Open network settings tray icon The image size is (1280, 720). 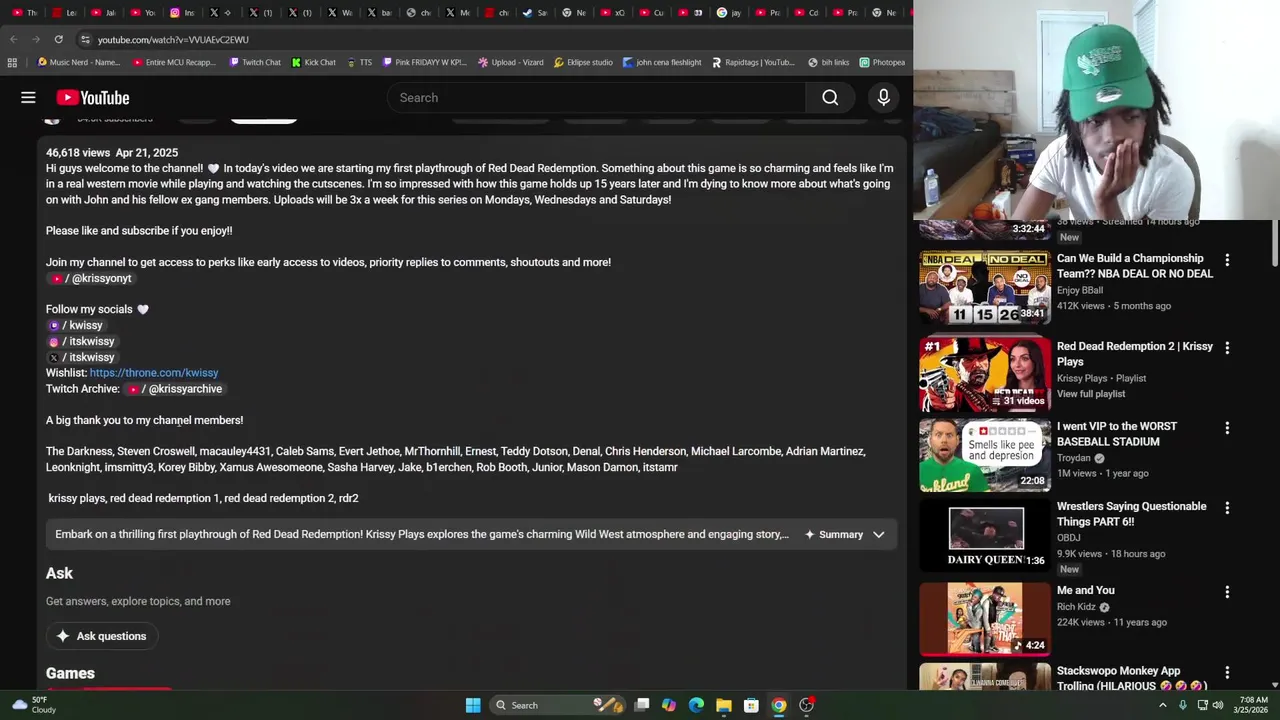point(1201,705)
